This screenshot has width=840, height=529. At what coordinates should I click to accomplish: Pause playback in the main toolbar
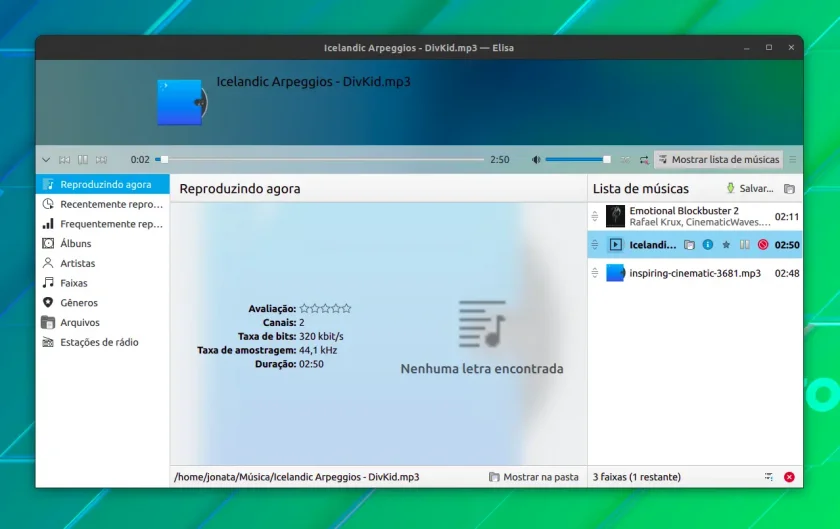(83, 160)
